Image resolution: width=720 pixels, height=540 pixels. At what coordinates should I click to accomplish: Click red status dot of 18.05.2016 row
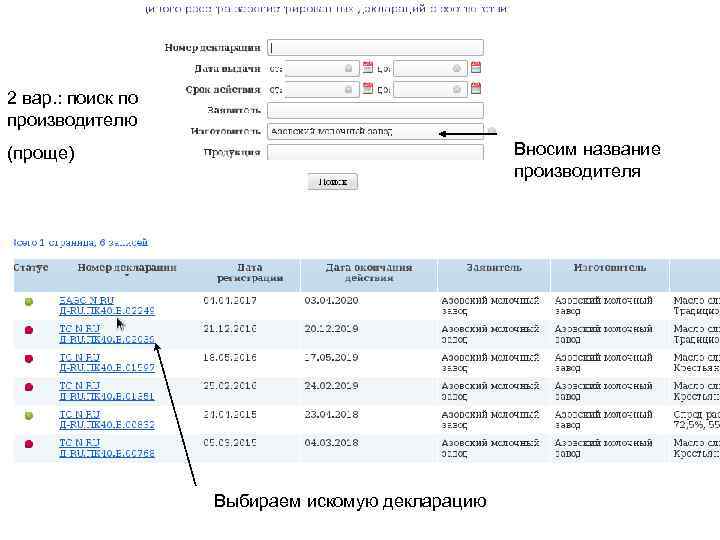[x=28, y=359]
